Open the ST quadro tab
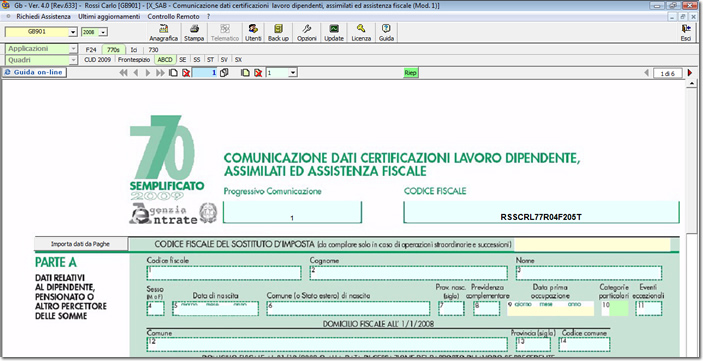Screen dimensions: 703x361 click(x=210, y=60)
